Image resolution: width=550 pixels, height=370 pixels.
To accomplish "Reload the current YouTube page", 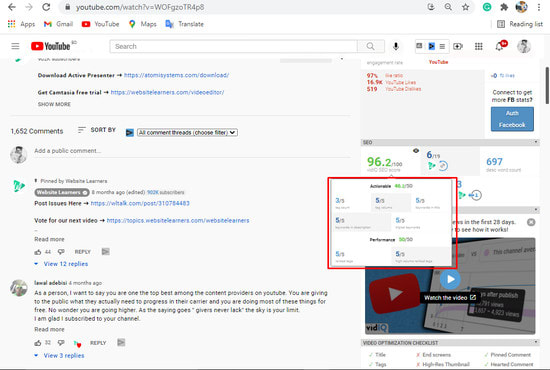I will click(x=46, y=7).
